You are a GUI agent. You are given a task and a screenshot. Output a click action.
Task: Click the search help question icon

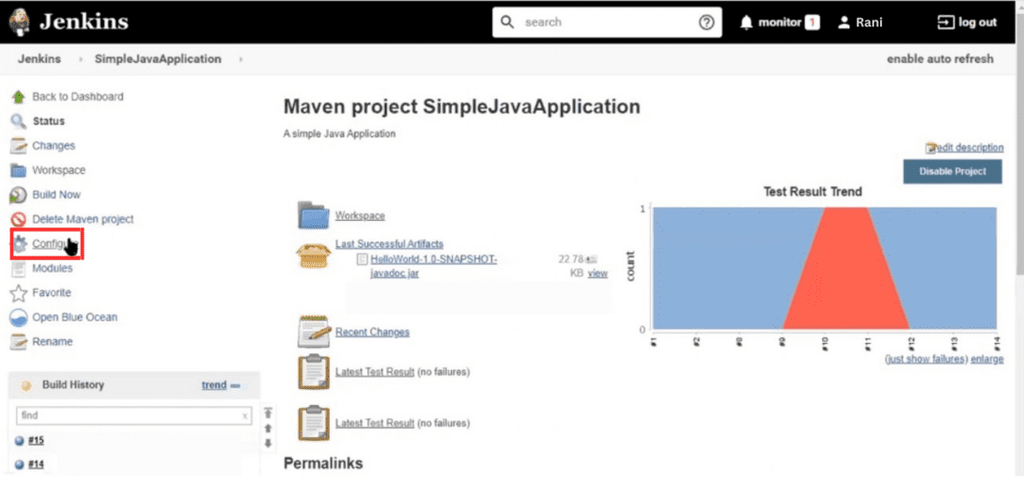click(x=706, y=22)
